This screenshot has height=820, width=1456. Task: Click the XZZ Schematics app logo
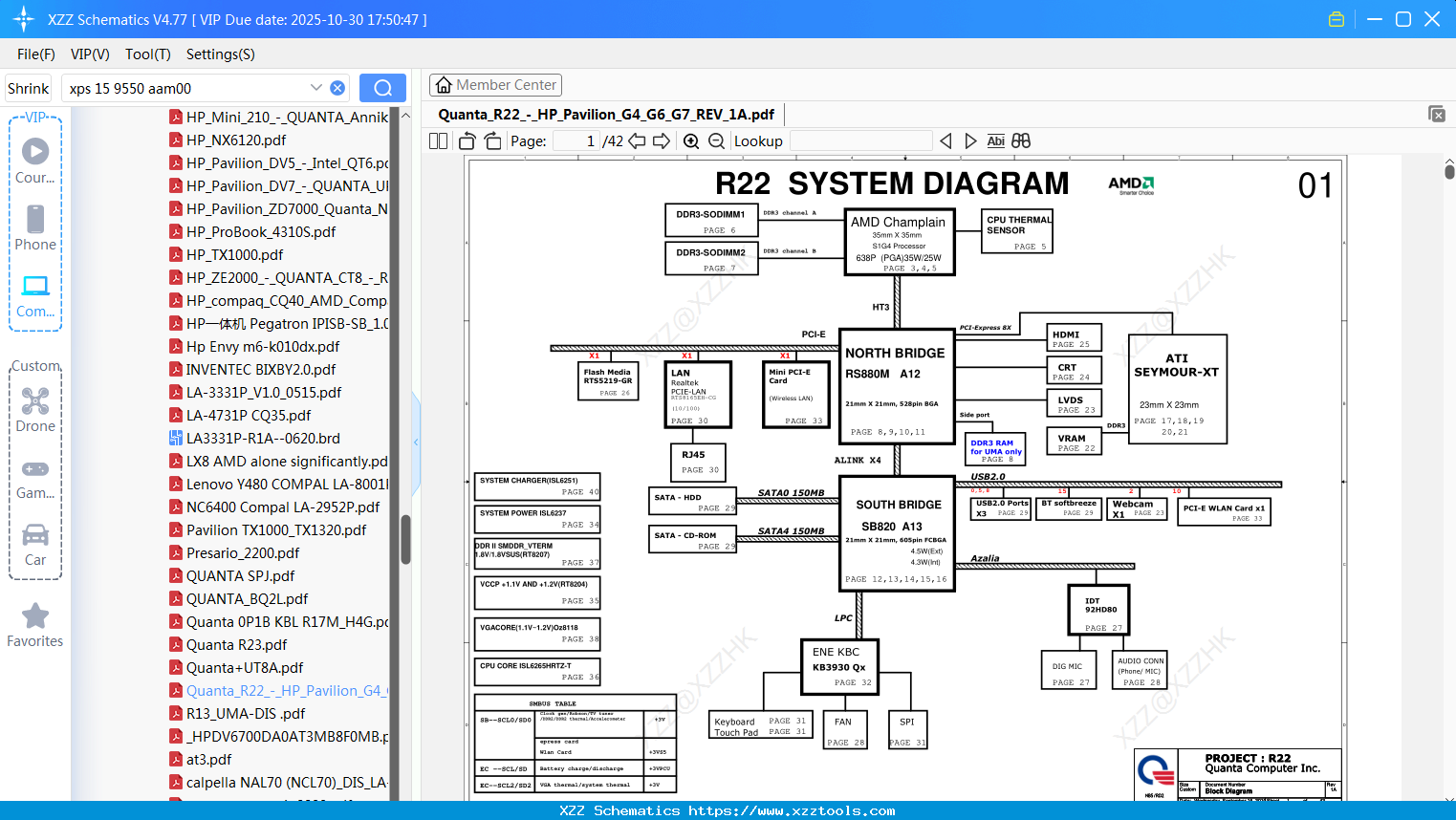click(23, 19)
